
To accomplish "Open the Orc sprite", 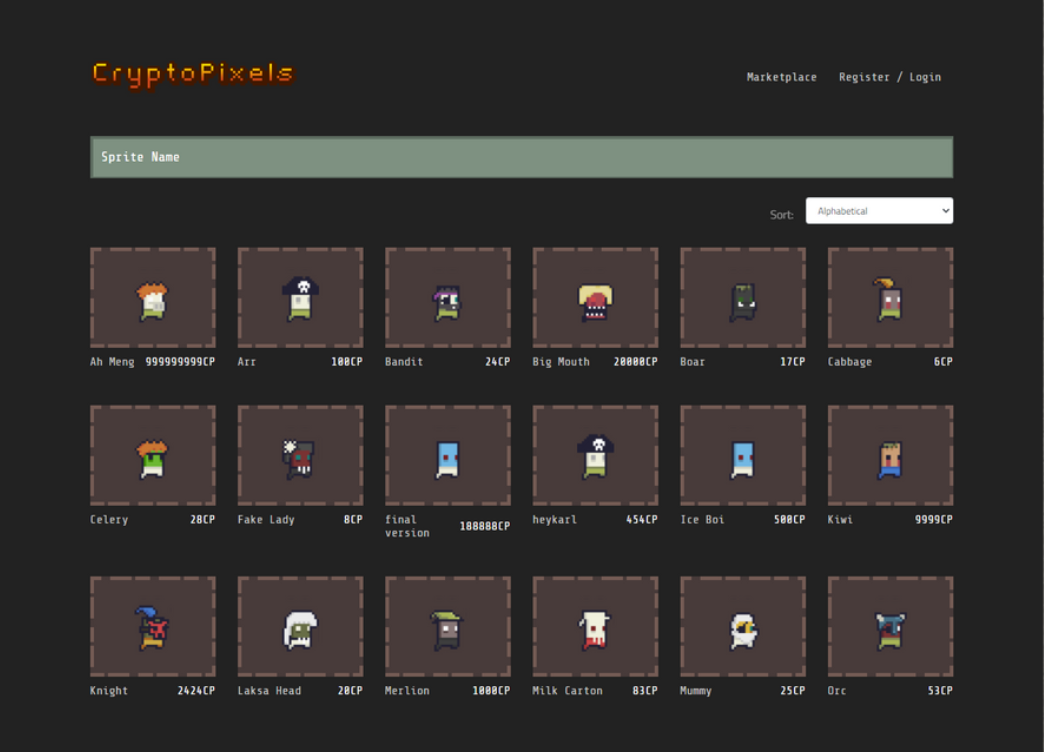I will click(890, 627).
